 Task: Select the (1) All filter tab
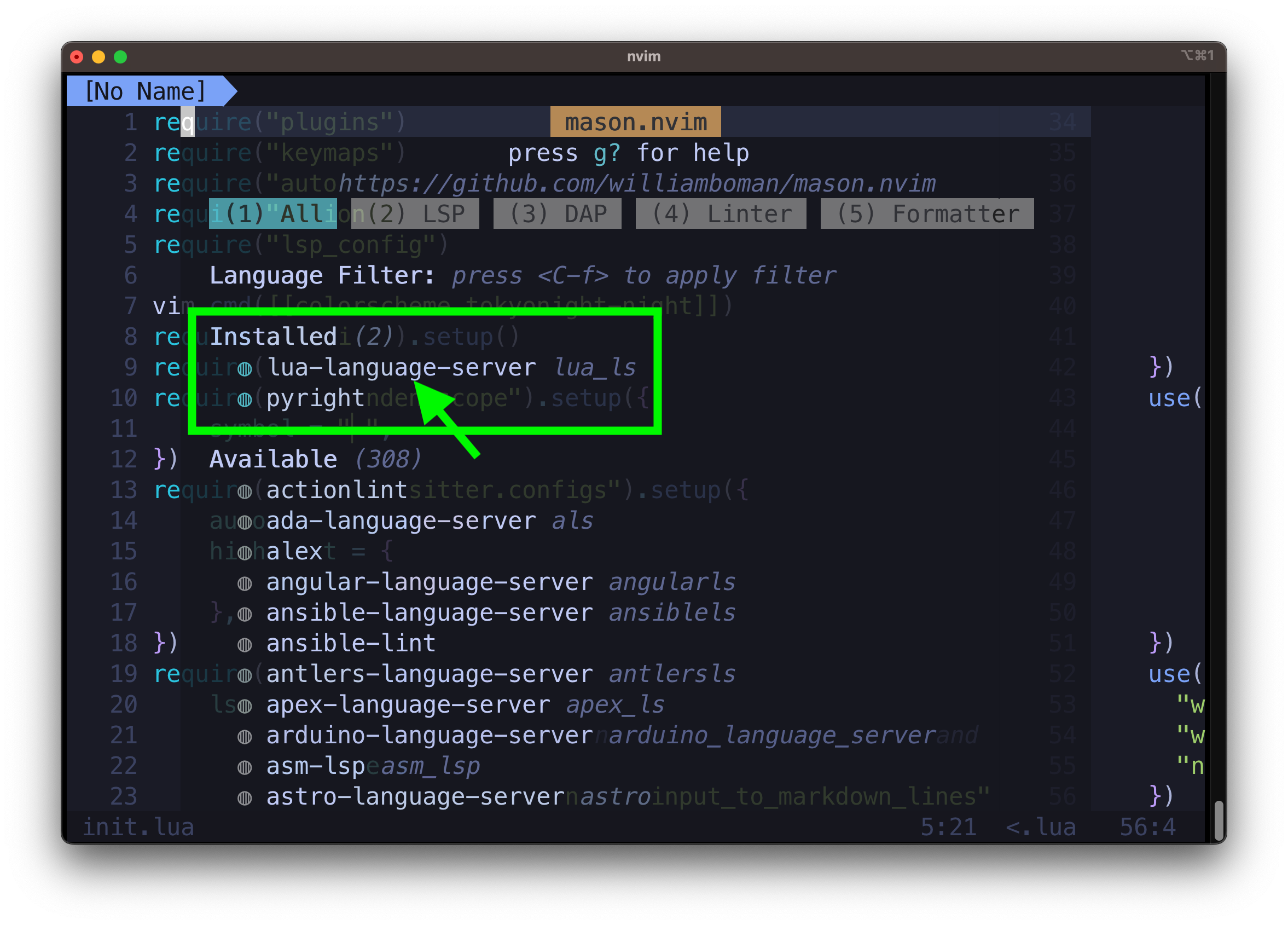pos(273,213)
